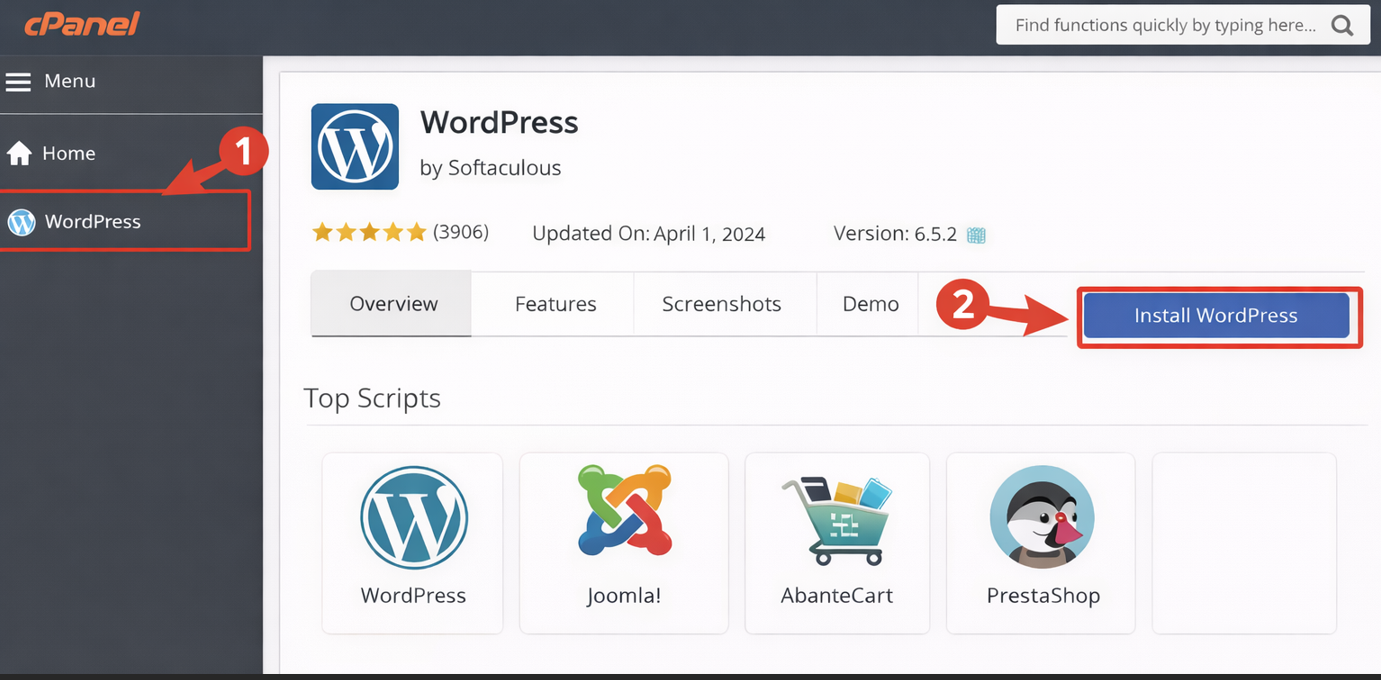Viewport: 1381px width, 680px height.
Task: Open the PrestaShop script card
Action: [x=1041, y=543]
